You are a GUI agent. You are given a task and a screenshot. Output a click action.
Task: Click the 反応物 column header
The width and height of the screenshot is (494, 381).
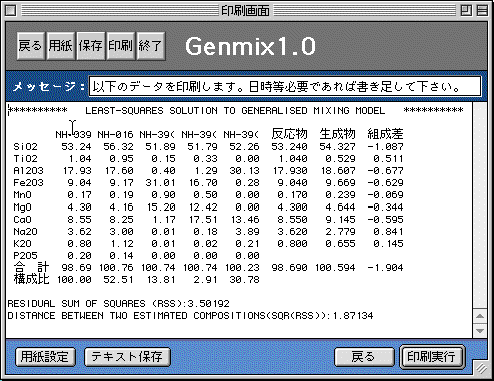289,134
